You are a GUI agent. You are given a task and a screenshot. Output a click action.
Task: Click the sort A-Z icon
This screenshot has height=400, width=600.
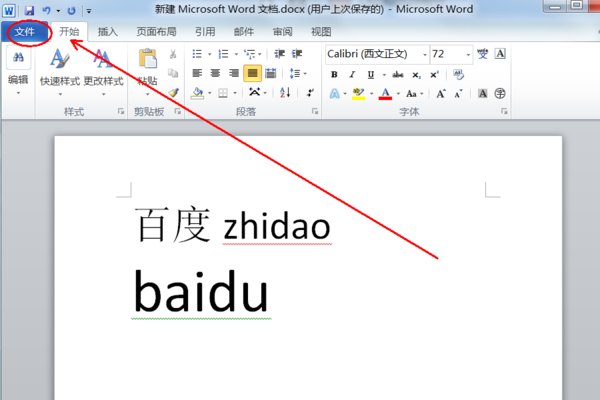(x=285, y=92)
